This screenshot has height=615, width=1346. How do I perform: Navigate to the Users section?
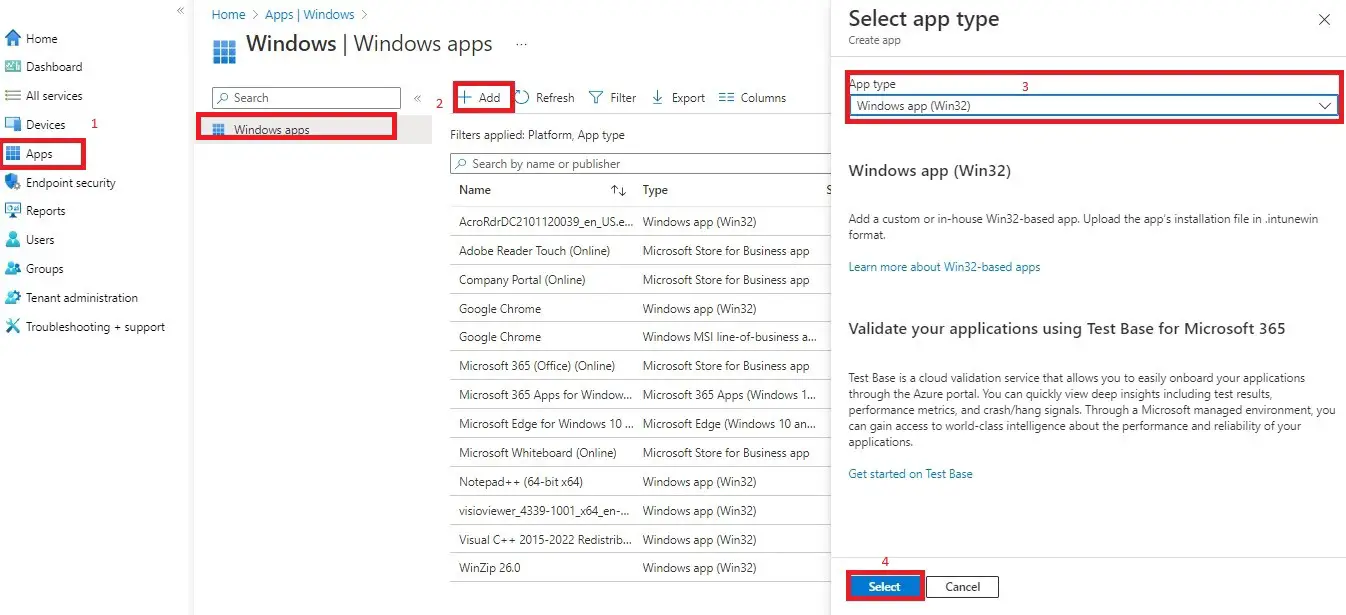39,239
